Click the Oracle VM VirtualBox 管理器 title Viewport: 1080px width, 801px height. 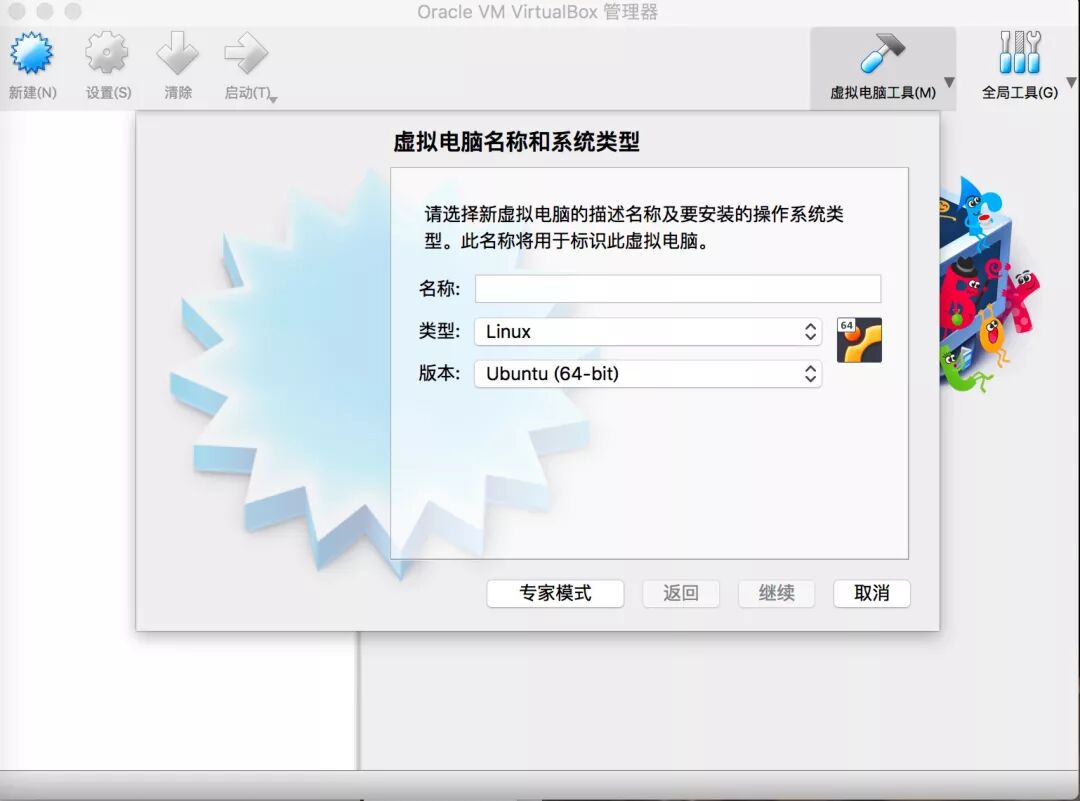point(537,12)
